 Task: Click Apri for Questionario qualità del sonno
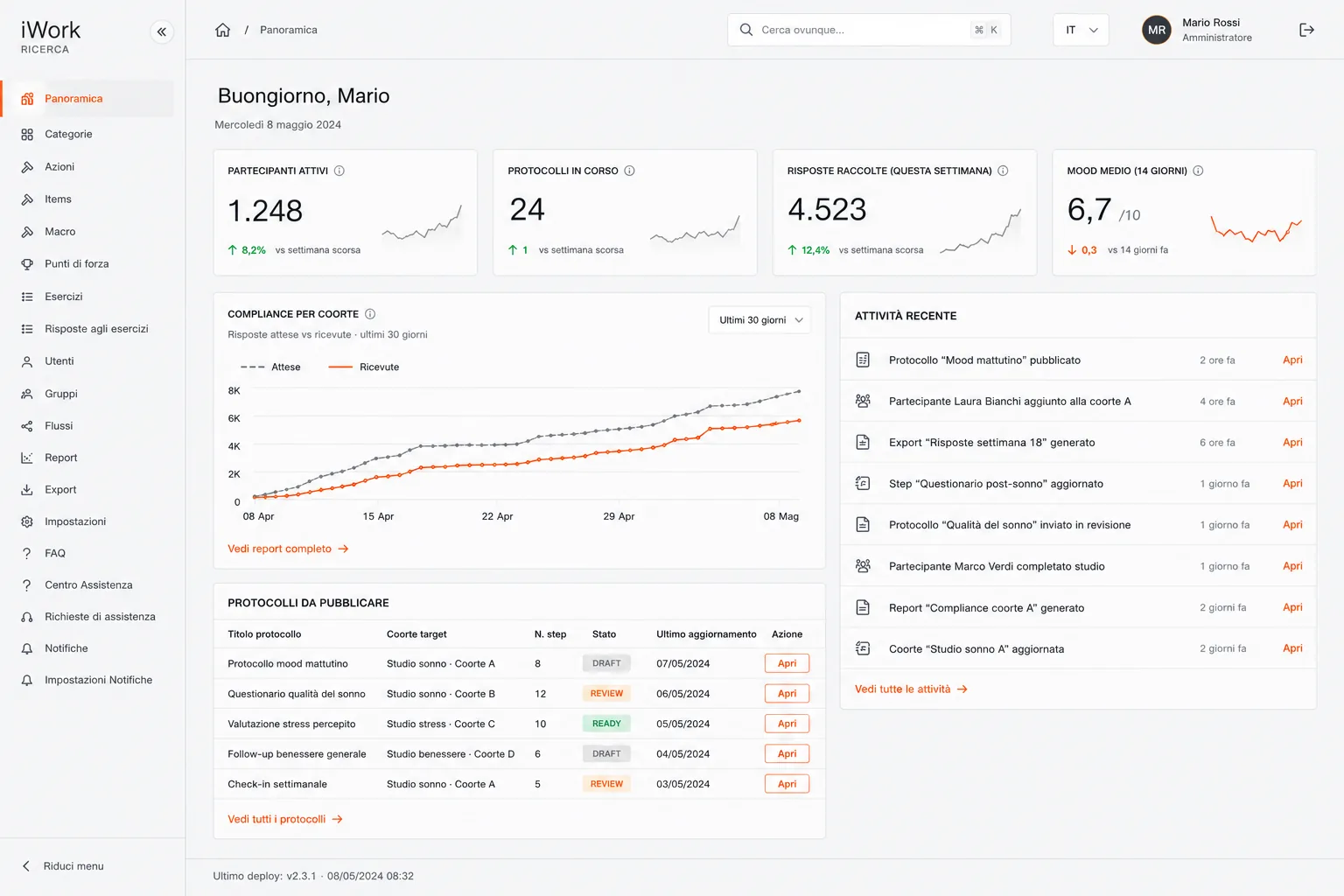(787, 694)
